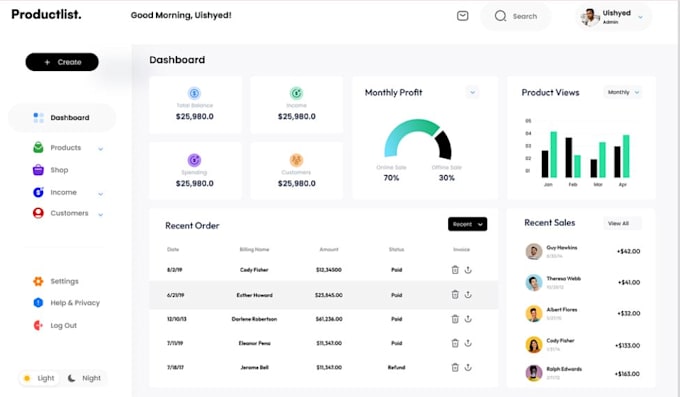Open the mail inbox icon
Image resolution: width=680 pixels, height=397 pixels.
click(x=462, y=16)
